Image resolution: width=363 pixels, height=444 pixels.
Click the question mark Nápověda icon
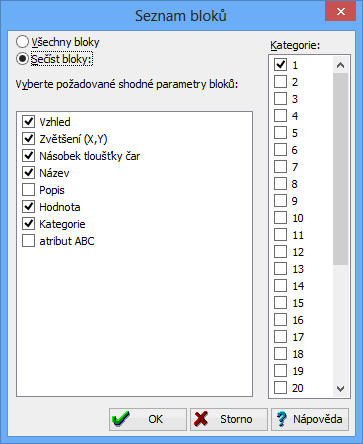click(x=282, y=419)
